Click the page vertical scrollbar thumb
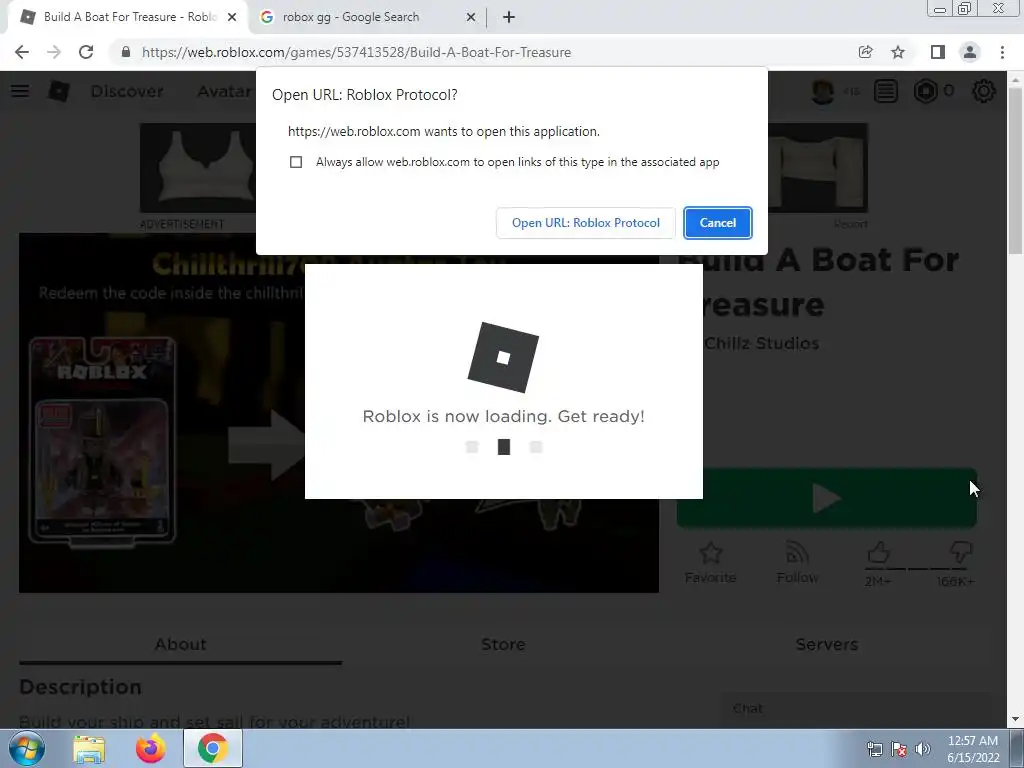1024x768 pixels. point(1015,170)
